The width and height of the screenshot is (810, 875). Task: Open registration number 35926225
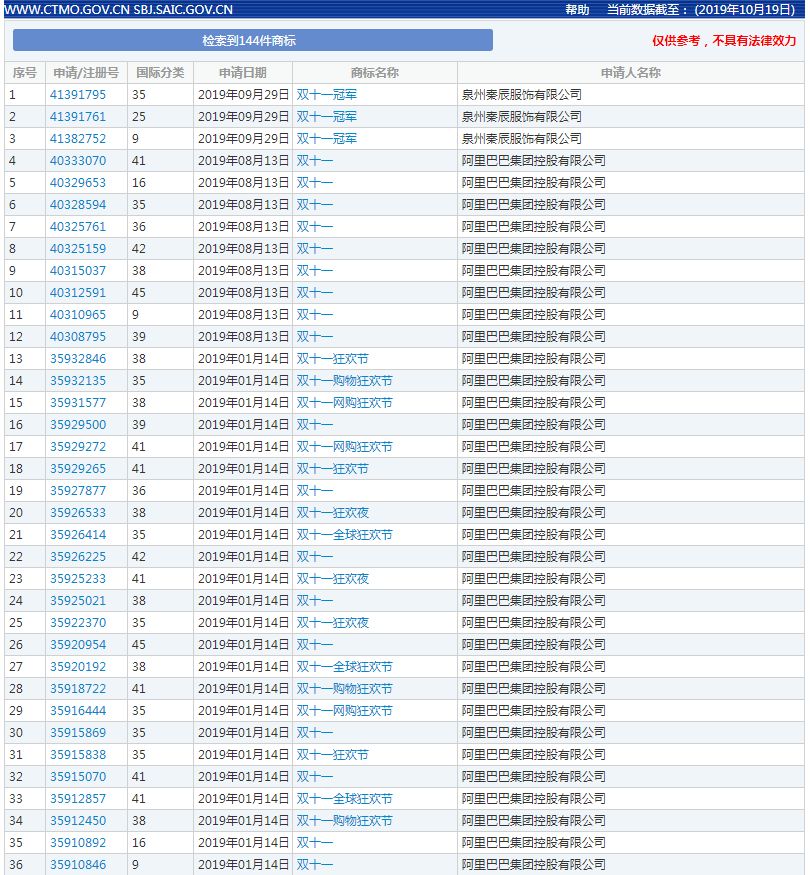pyautogui.click(x=78, y=556)
